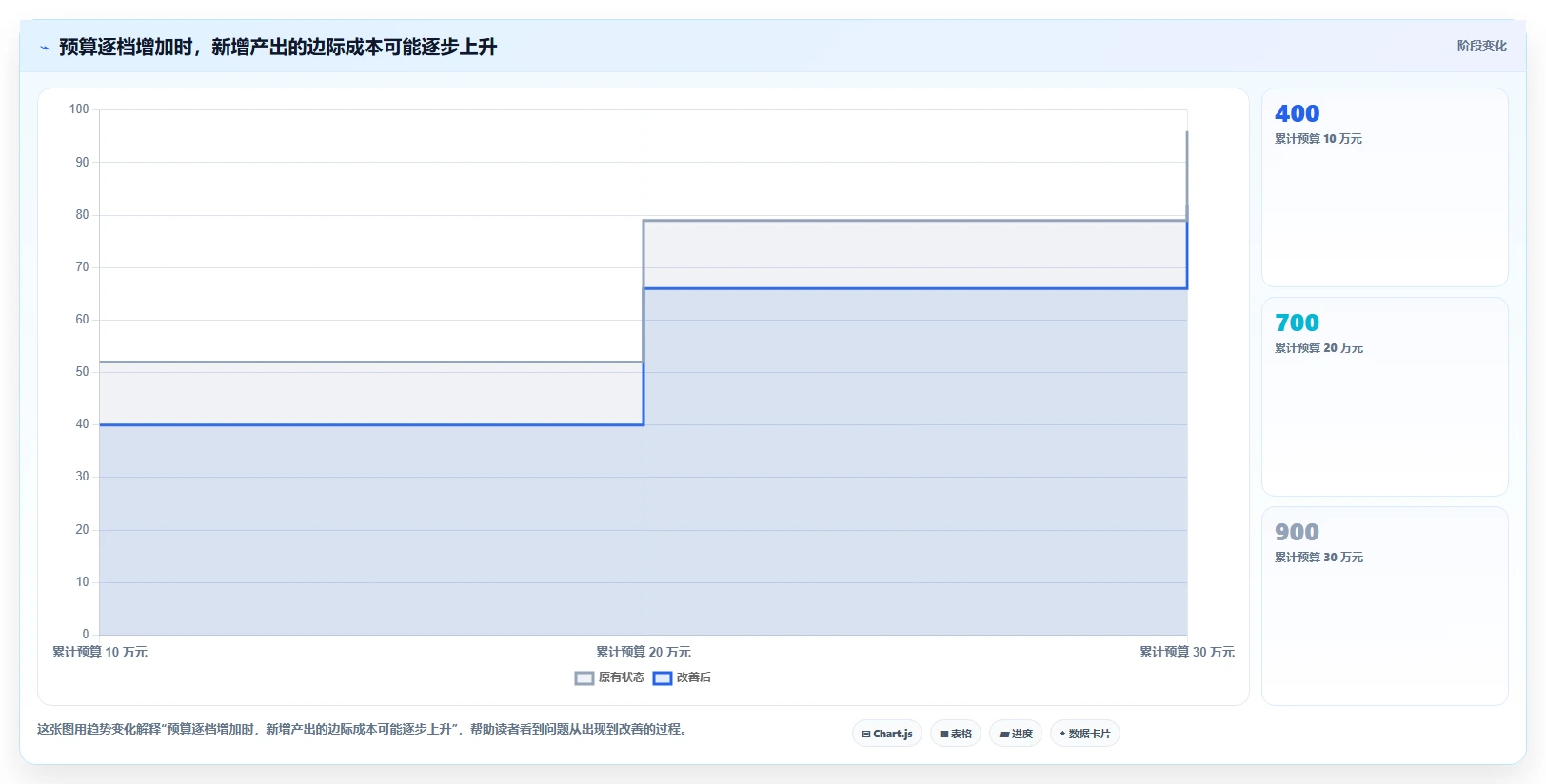Choose the 数据卡片 chip
Image resolution: width=1546 pixels, height=784 pixels.
pos(1085,734)
